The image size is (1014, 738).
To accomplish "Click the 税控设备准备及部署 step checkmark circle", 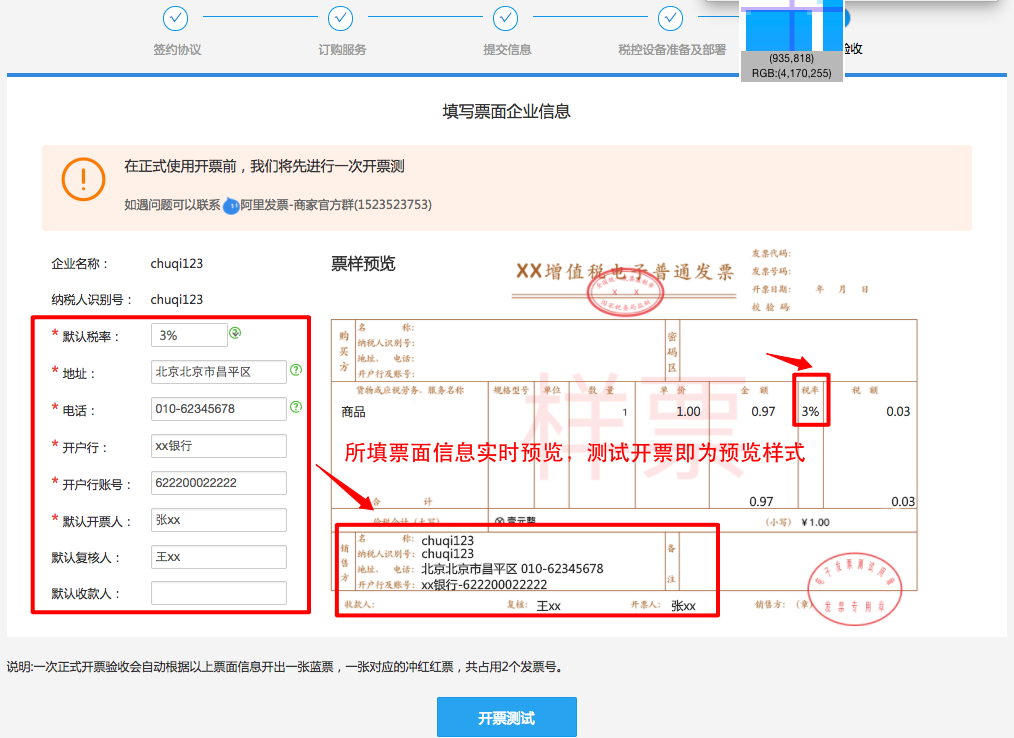I will click(x=670, y=18).
